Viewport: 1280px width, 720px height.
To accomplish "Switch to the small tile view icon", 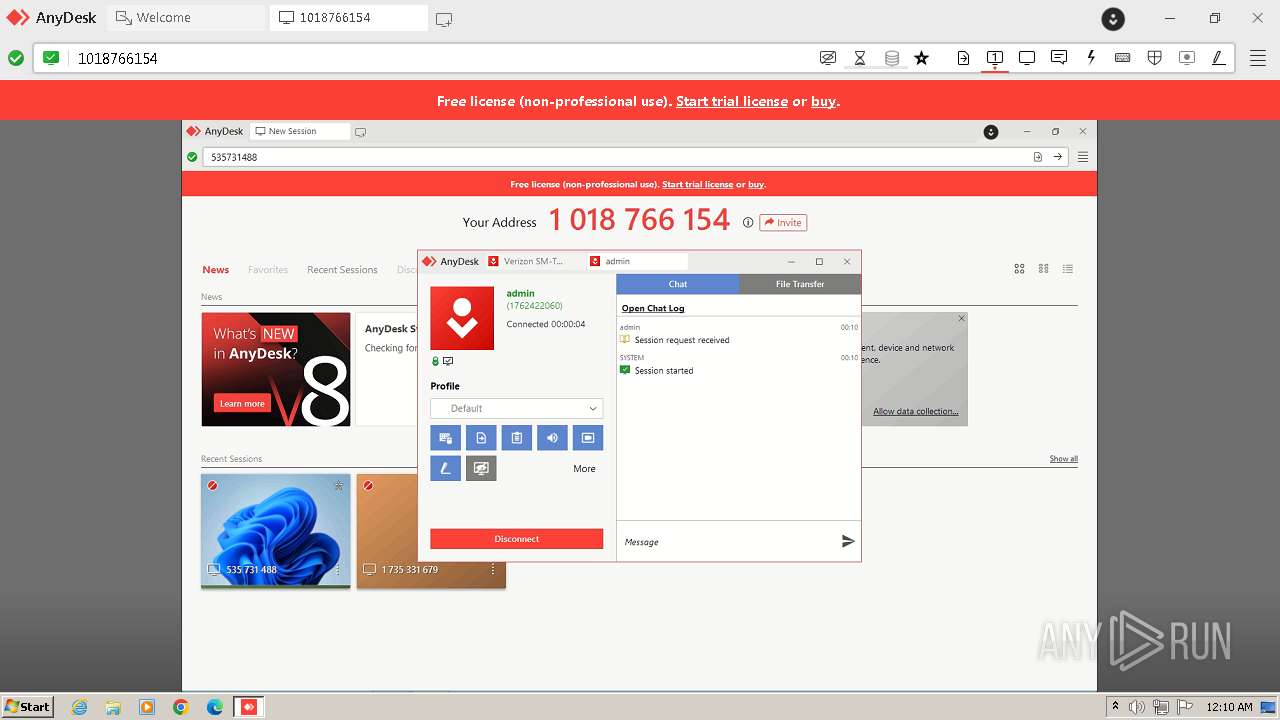I will [1044, 269].
